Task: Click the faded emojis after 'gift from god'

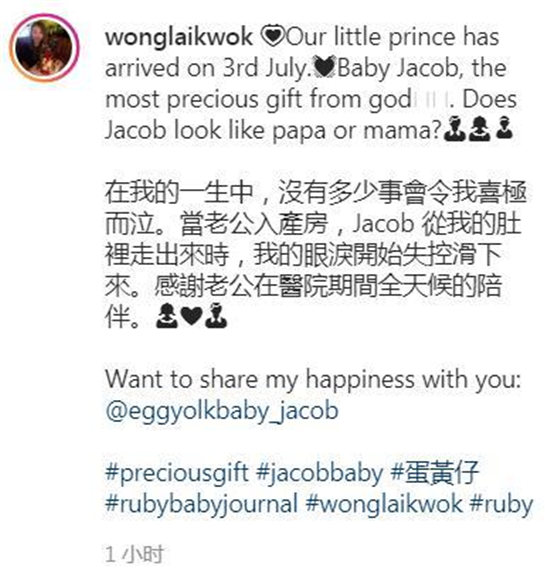Action: click(x=431, y=100)
